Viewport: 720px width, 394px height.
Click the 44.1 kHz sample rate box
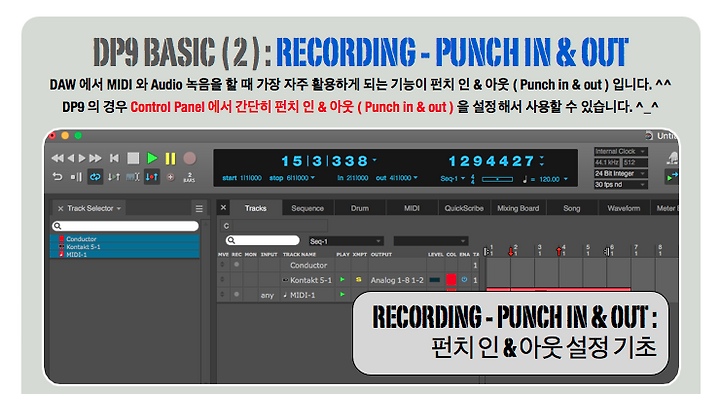click(607, 163)
